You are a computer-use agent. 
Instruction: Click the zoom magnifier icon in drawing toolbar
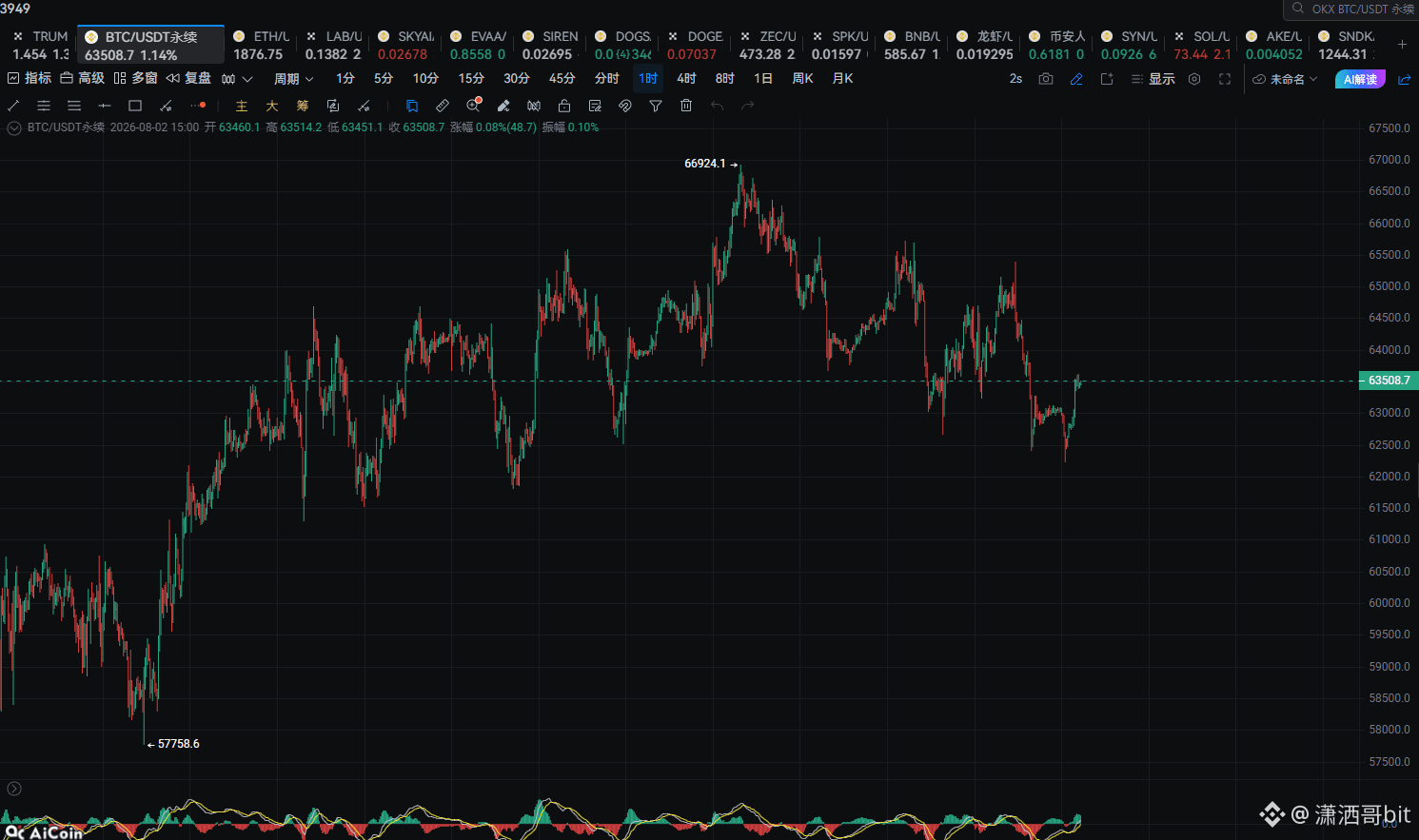click(473, 106)
